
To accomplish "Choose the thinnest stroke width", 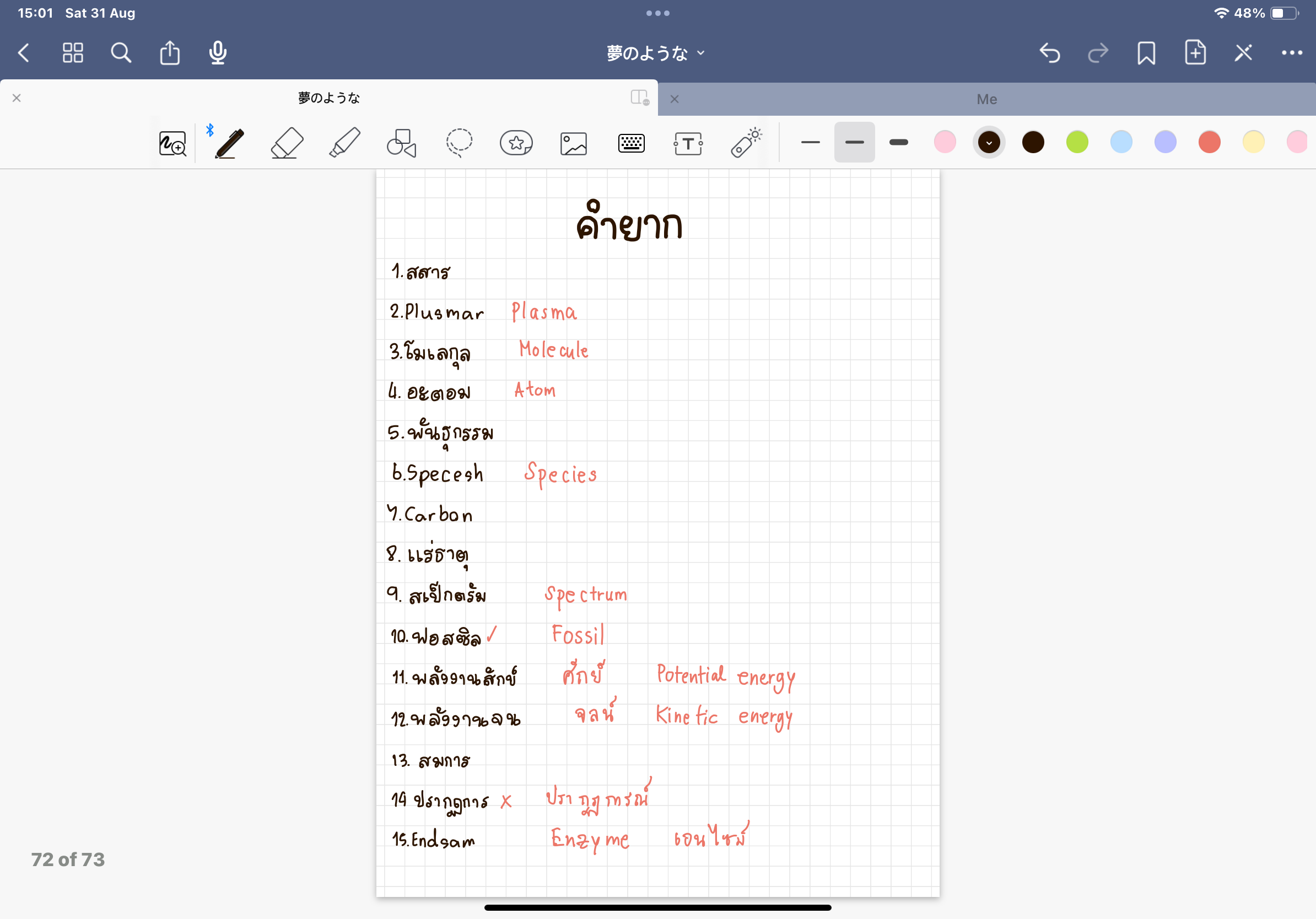I will click(x=811, y=142).
